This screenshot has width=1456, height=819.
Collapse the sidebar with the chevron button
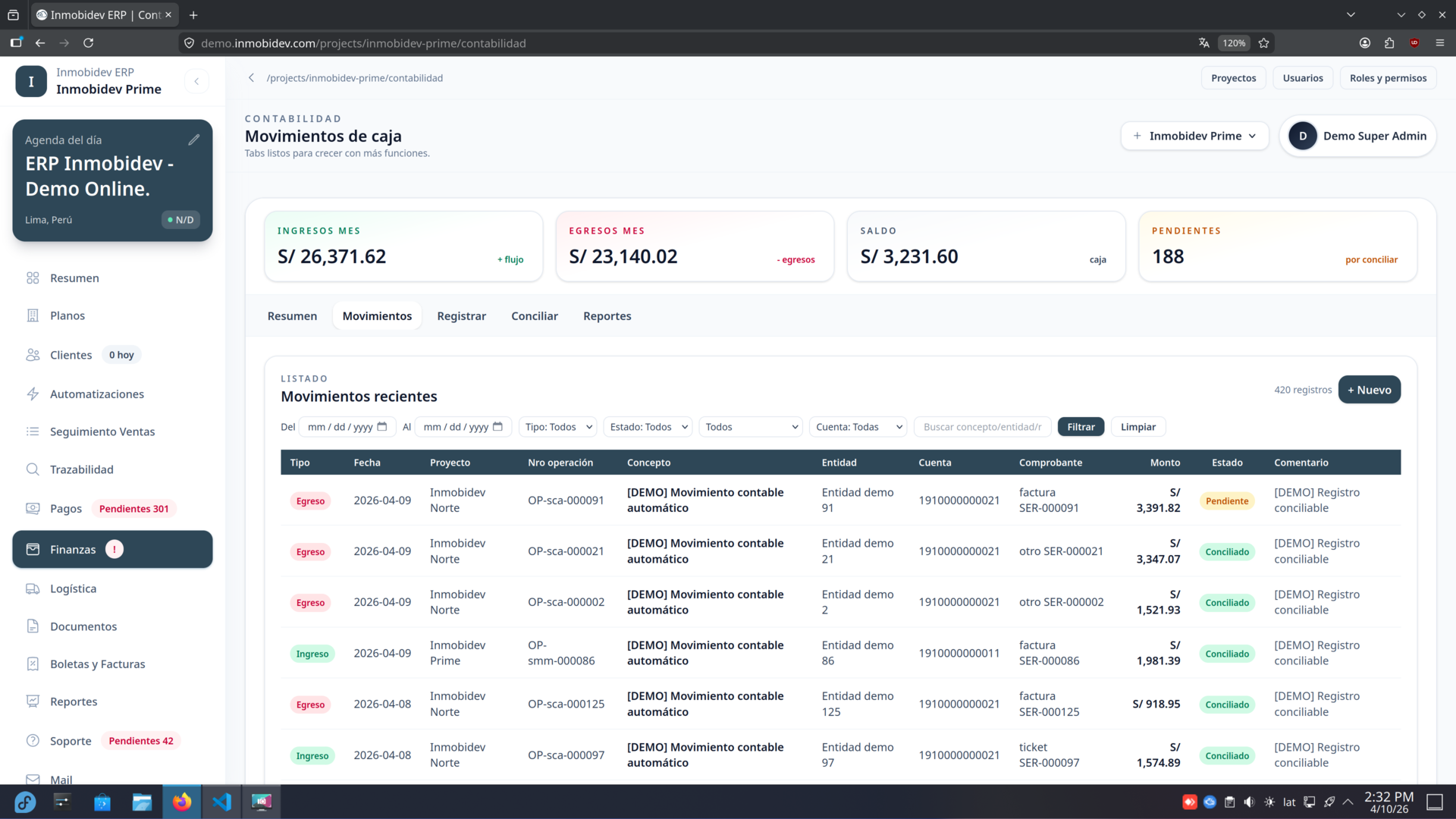197,81
